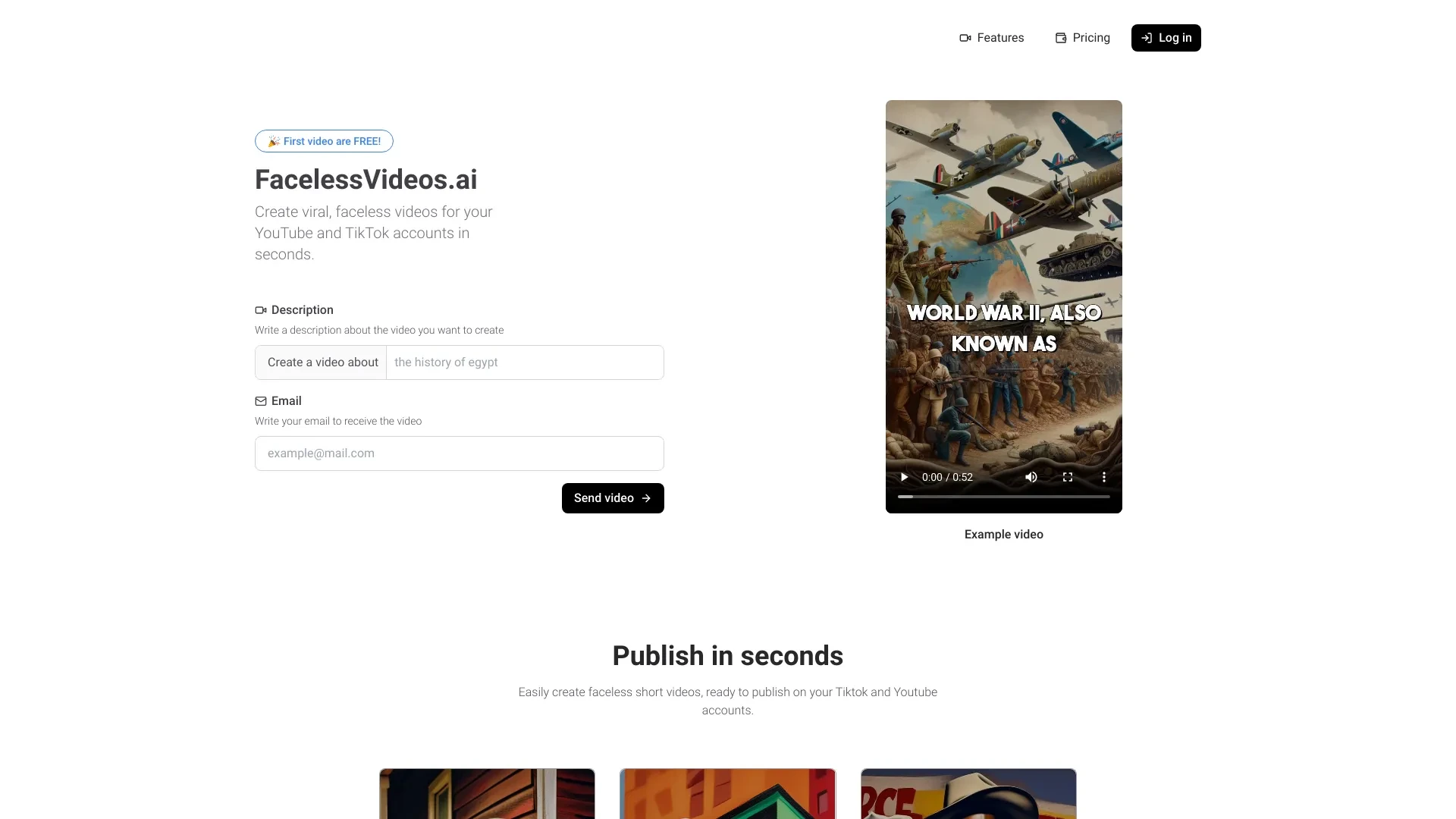Image resolution: width=1456 pixels, height=819 pixels.
Task: Click the pricing/document icon next to Pricing
Action: tap(1060, 38)
